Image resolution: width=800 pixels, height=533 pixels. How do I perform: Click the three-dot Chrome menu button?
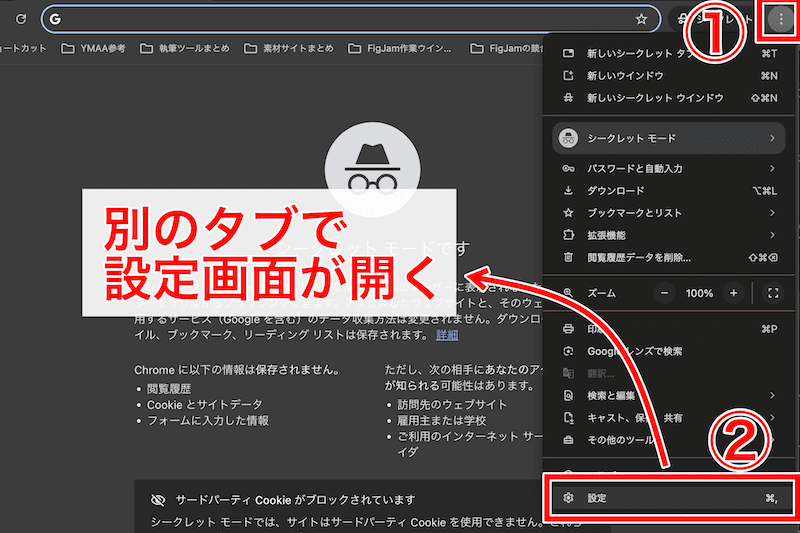click(781, 19)
